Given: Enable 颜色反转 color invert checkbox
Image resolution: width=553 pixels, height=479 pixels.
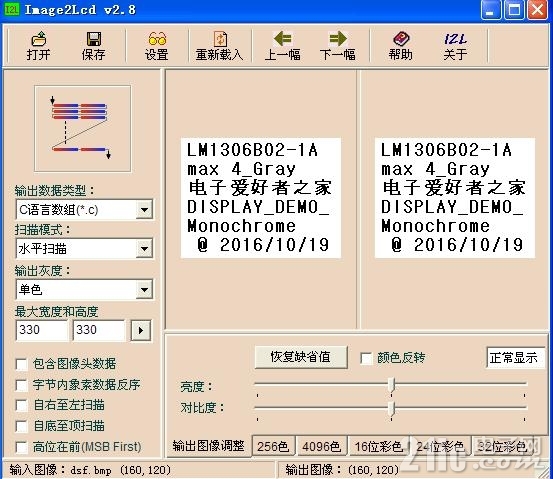Looking at the screenshot, I should click(366, 358).
